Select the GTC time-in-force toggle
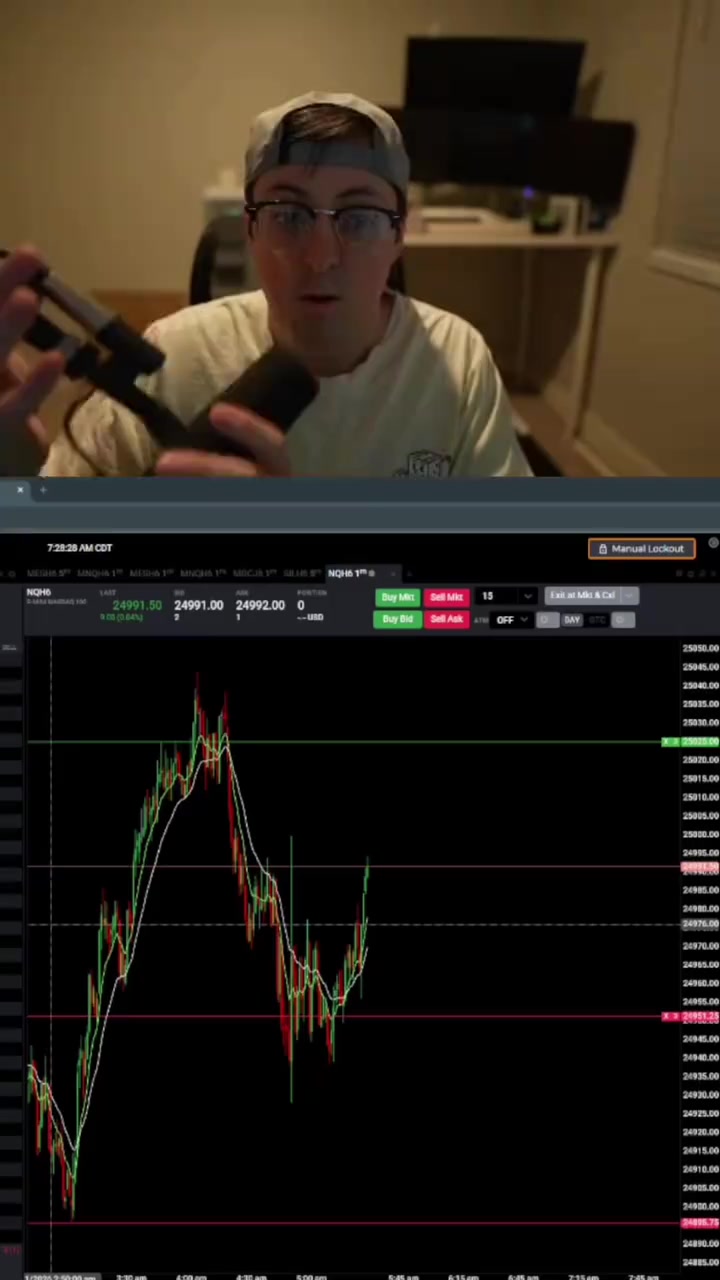This screenshot has height=1280, width=720. click(x=597, y=620)
